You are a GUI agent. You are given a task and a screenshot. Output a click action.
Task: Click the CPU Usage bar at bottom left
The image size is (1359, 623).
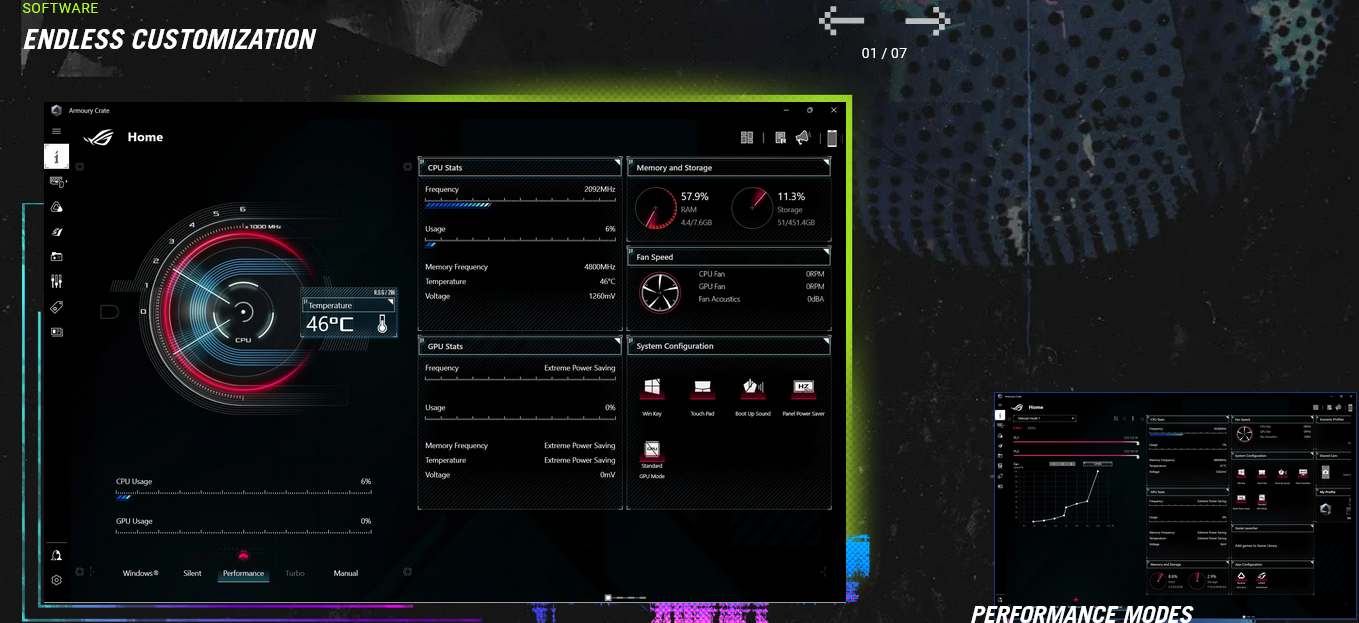coord(243,496)
